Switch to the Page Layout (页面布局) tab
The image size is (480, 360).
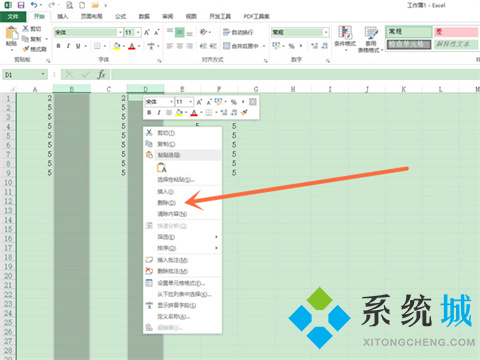[91, 16]
